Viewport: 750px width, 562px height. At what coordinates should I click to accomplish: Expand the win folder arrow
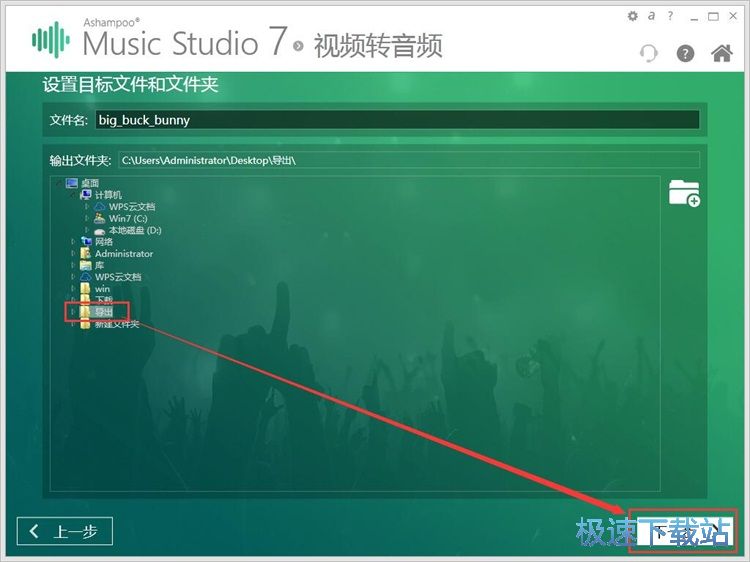tap(73, 288)
